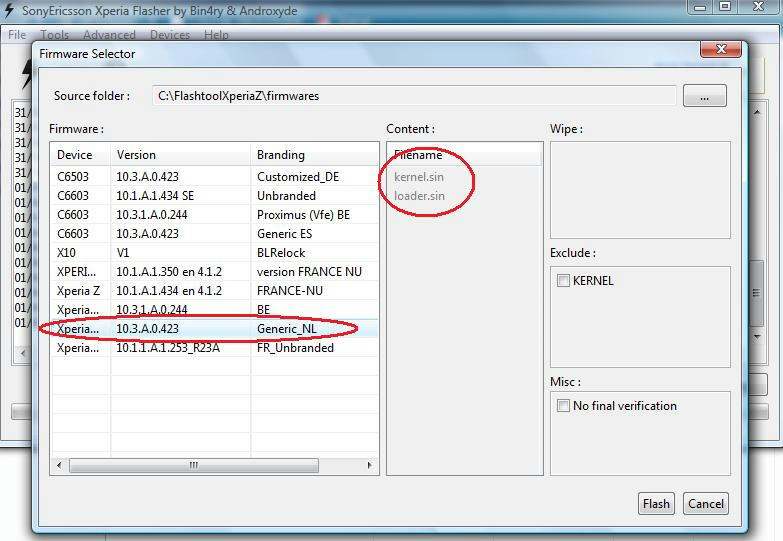
Task: Click the Source folder path field
Action: [x=414, y=95]
